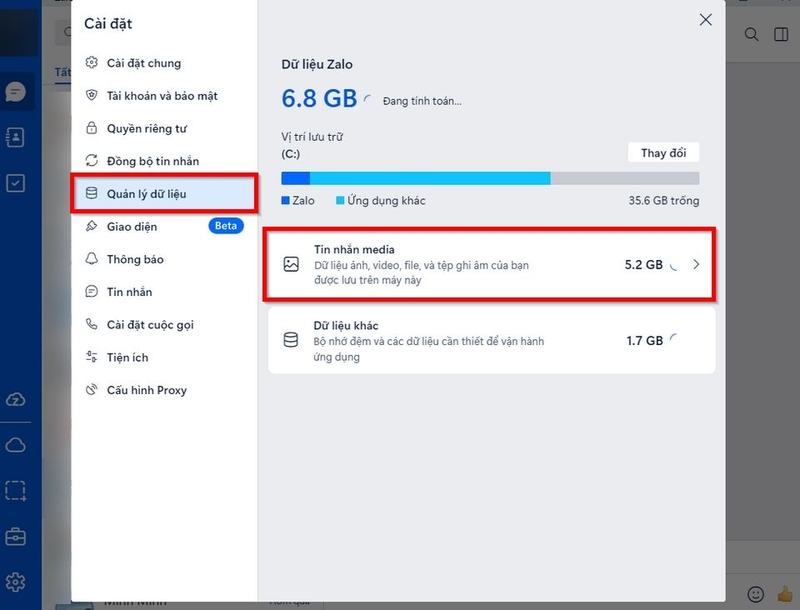Click the Vị trí lưu trữ label
800x610 pixels.
pos(312,137)
